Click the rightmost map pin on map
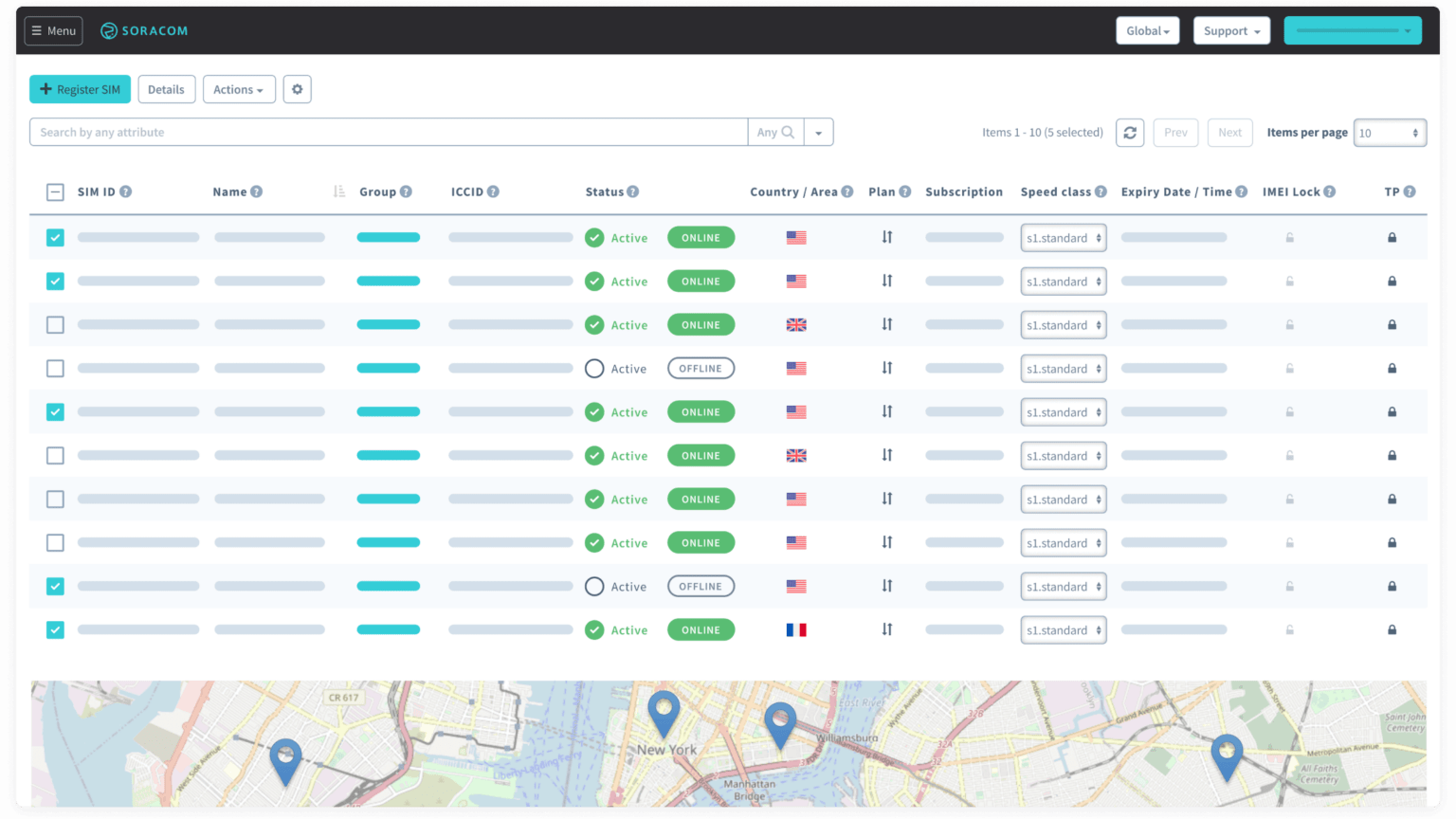Image resolution: width=1456 pixels, height=819 pixels. [1227, 757]
